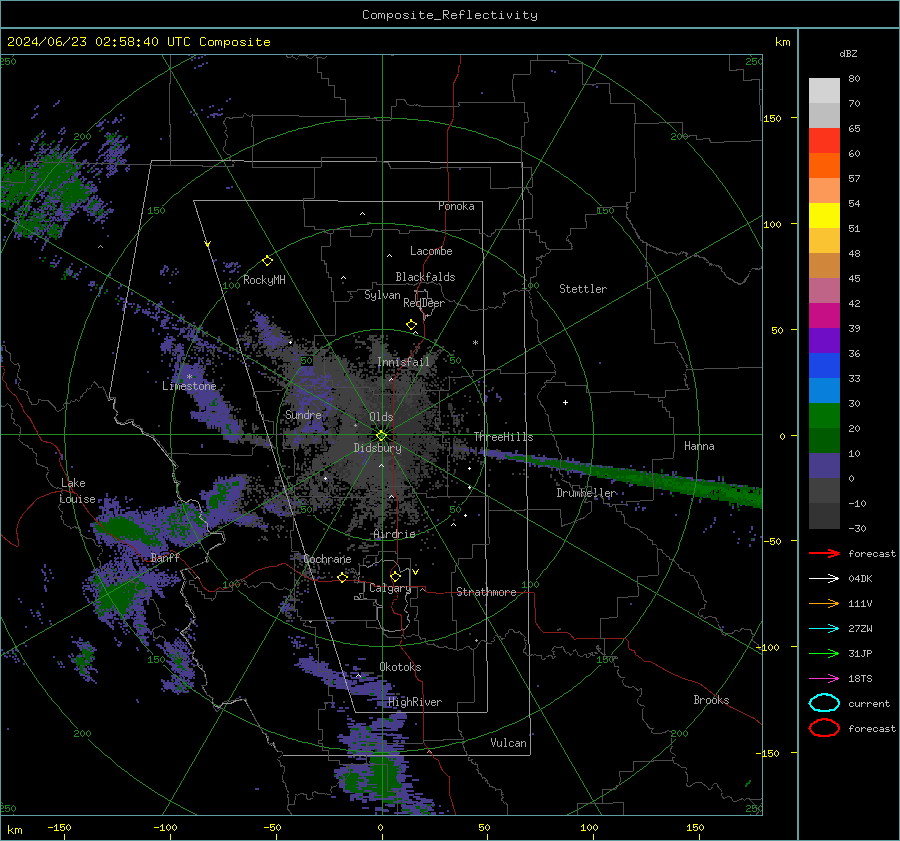
Task: Click the Banff city label
Action: (x=165, y=557)
